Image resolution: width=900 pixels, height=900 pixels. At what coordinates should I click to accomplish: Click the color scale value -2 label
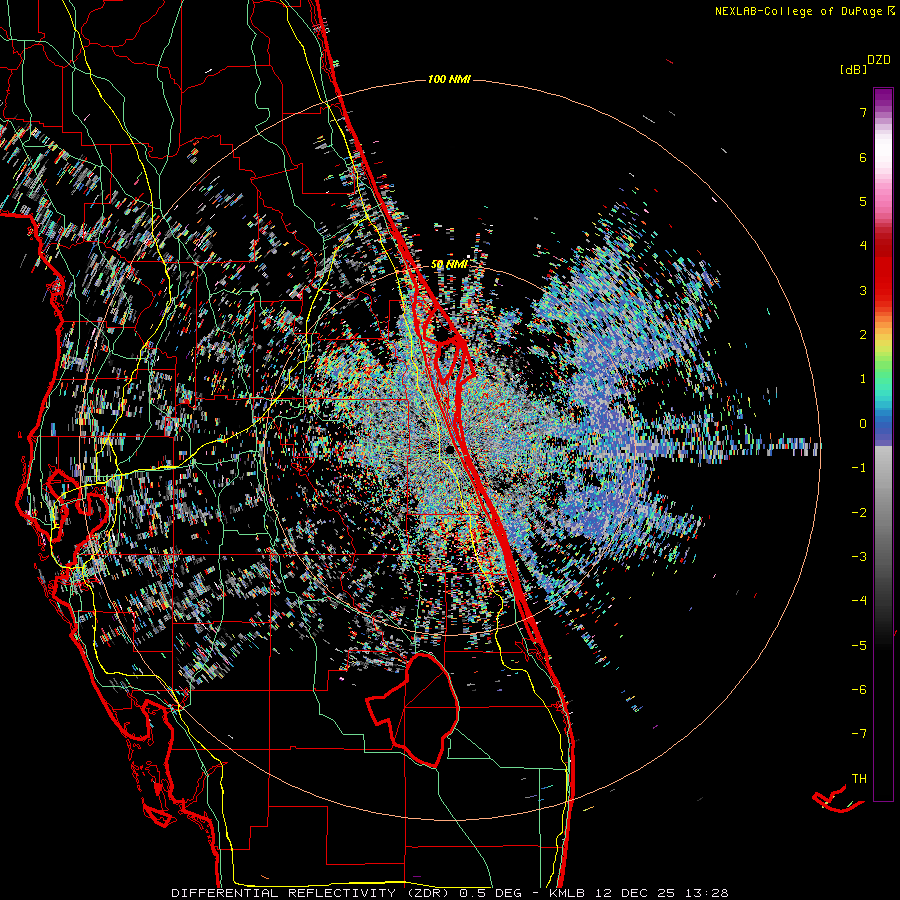click(859, 513)
